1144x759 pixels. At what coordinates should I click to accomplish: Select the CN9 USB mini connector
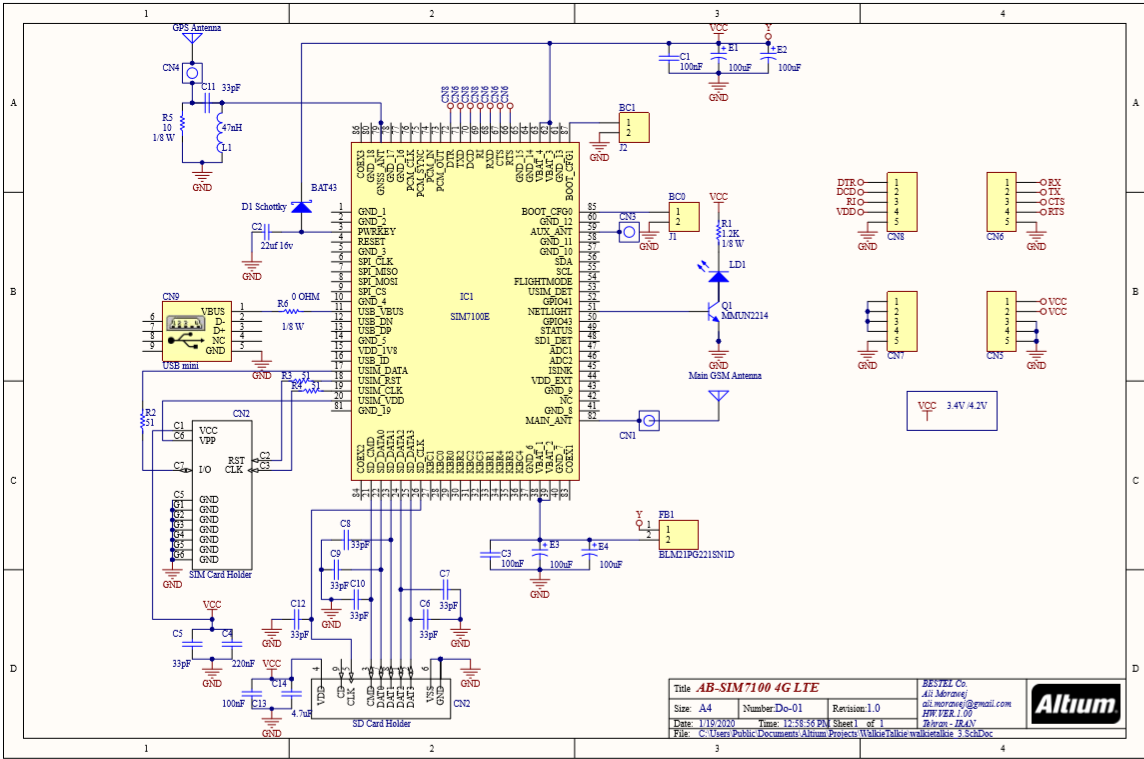196,331
